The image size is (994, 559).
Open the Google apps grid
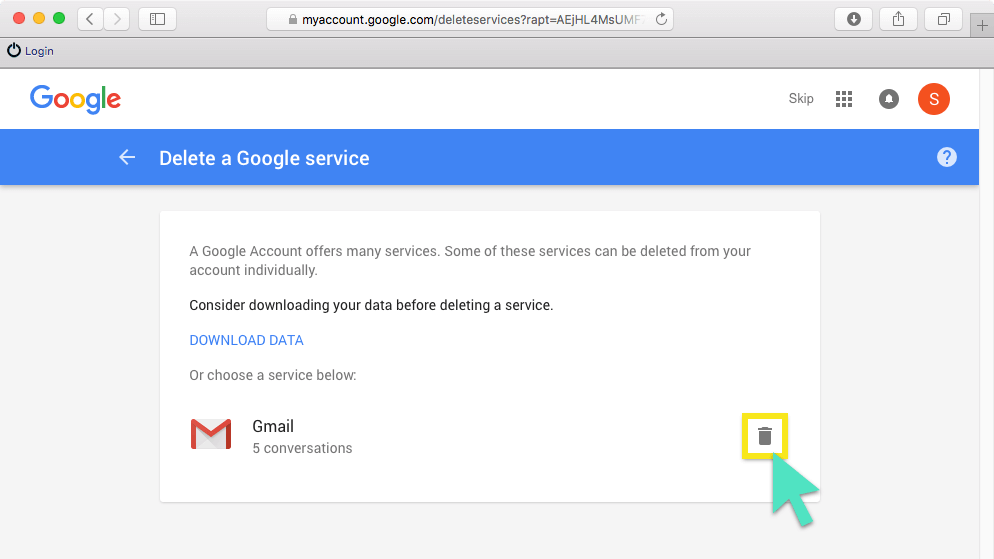pyautogui.click(x=844, y=99)
